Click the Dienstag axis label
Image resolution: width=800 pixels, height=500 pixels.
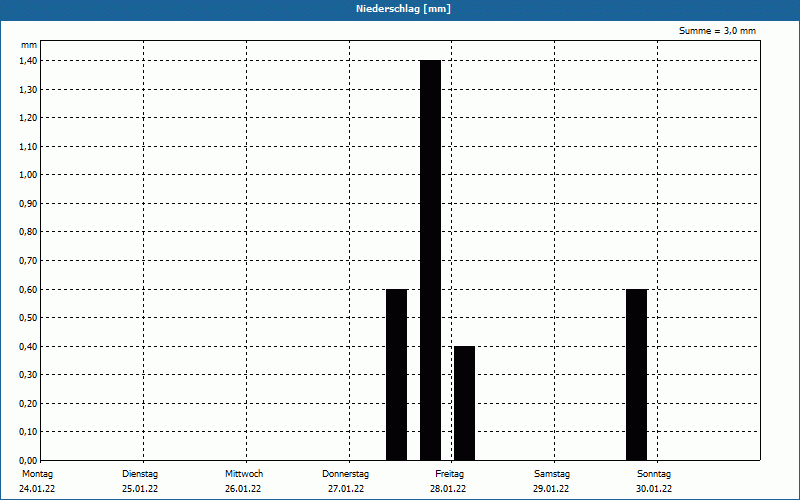(140, 474)
